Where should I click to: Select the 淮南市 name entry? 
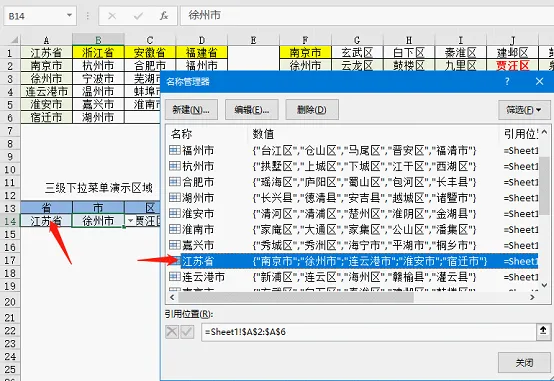pos(353,229)
